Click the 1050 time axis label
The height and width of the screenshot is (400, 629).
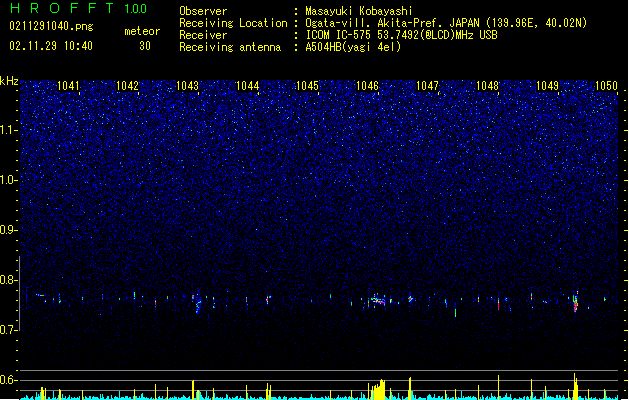pyautogui.click(x=607, y=86)
